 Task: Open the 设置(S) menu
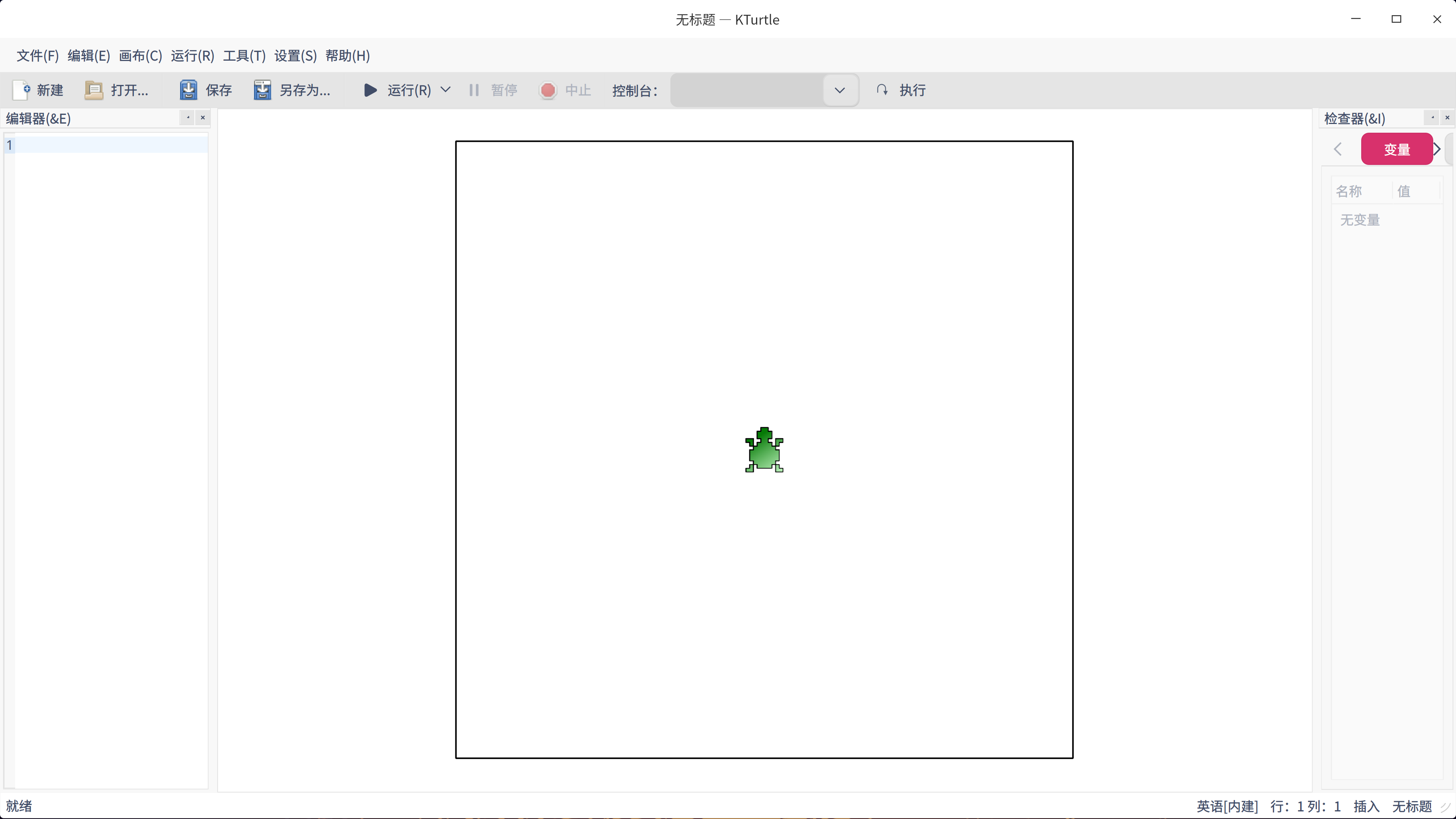pyautogui.click(x=295, y=55)
